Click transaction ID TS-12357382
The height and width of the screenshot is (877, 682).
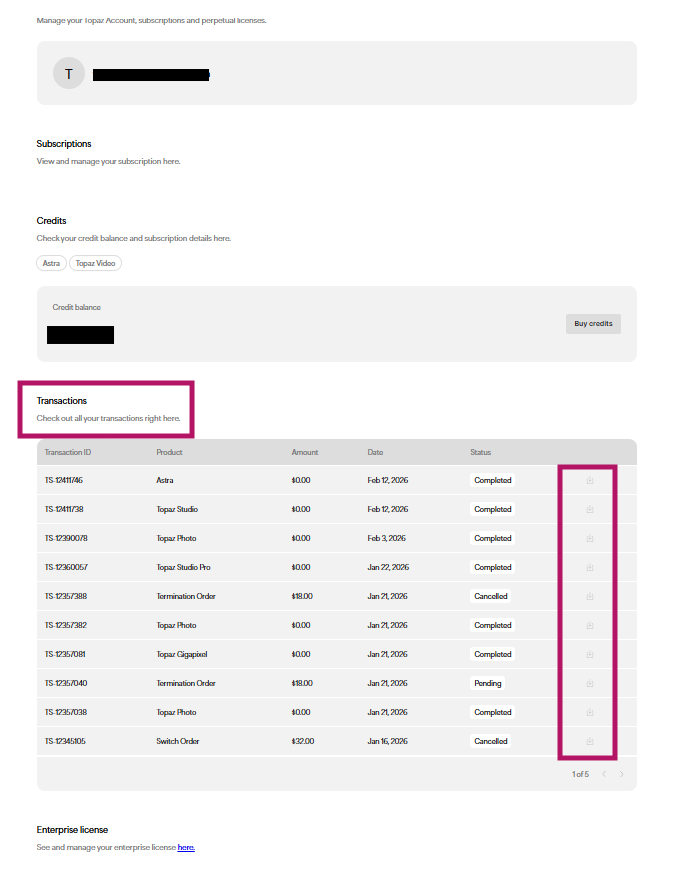[x=66, y=626]
